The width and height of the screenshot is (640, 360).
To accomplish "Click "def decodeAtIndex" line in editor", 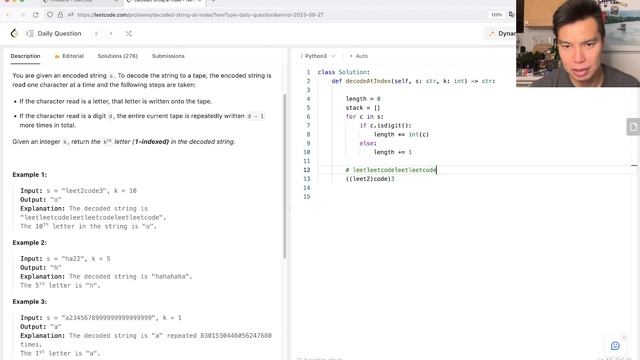I will click(x=413, y=81).
